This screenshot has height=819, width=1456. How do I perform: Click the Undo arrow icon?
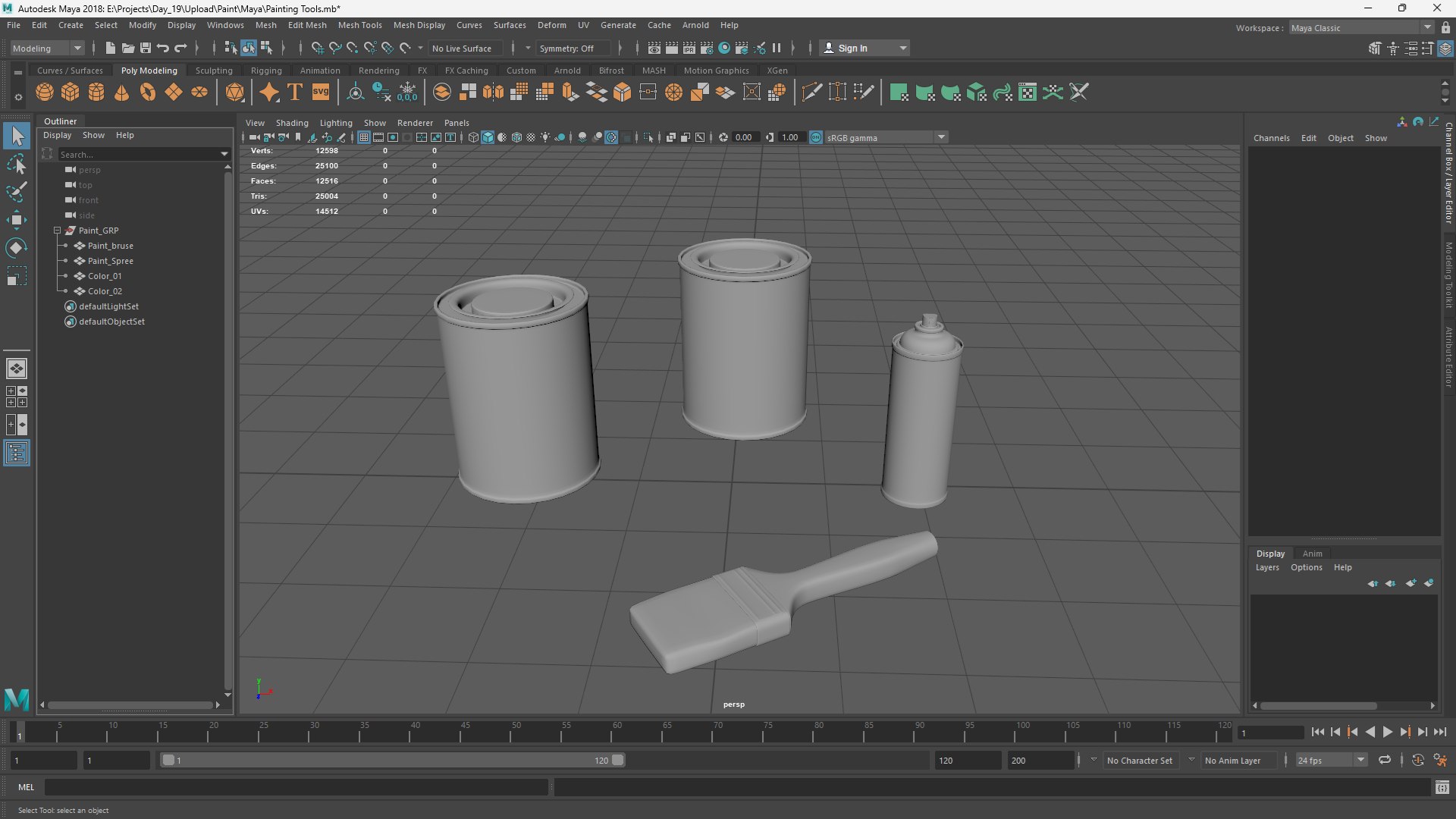(x=163, y=48)
